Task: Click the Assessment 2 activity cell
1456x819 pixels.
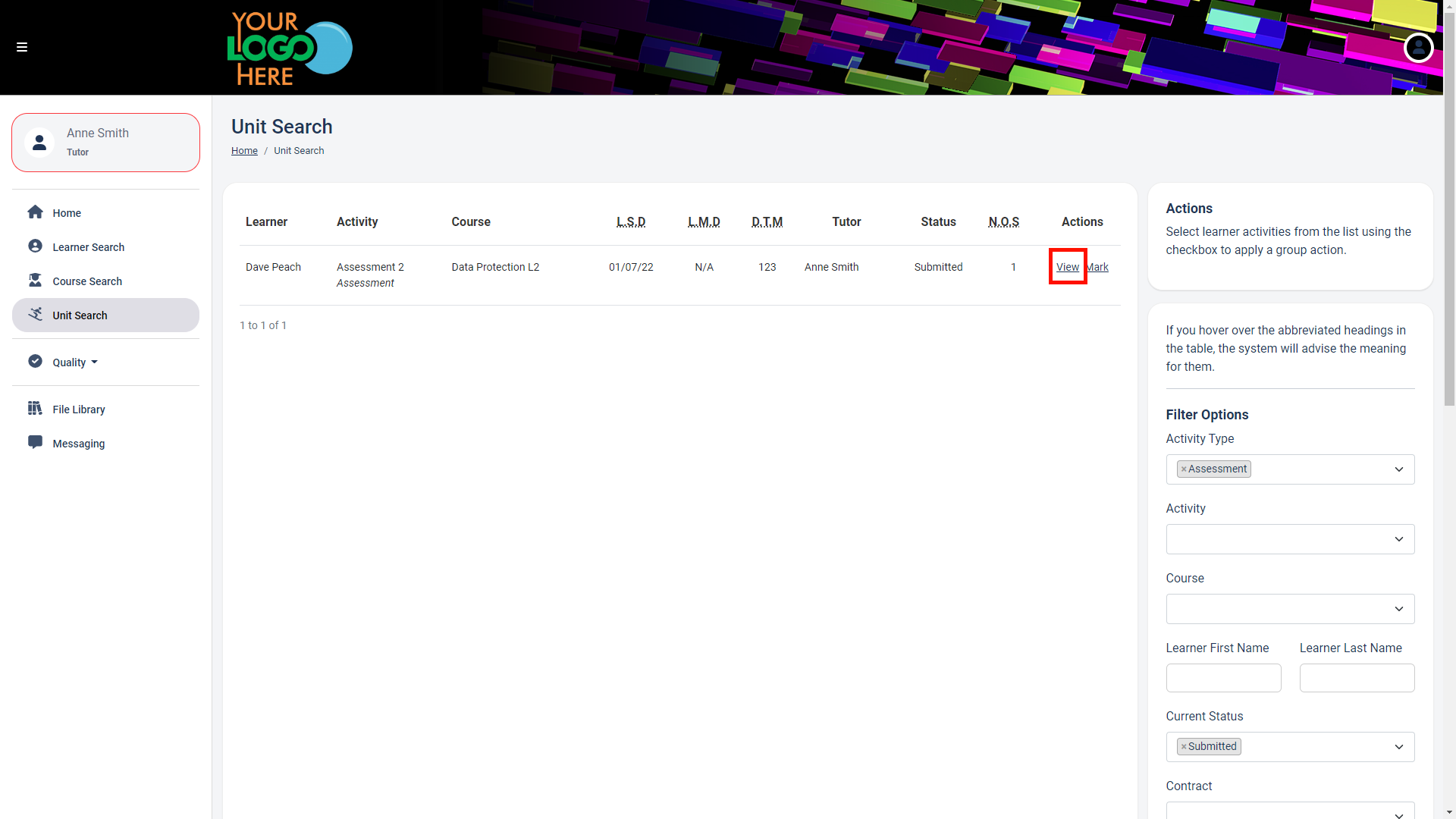Action: click(x=370, y=267)
